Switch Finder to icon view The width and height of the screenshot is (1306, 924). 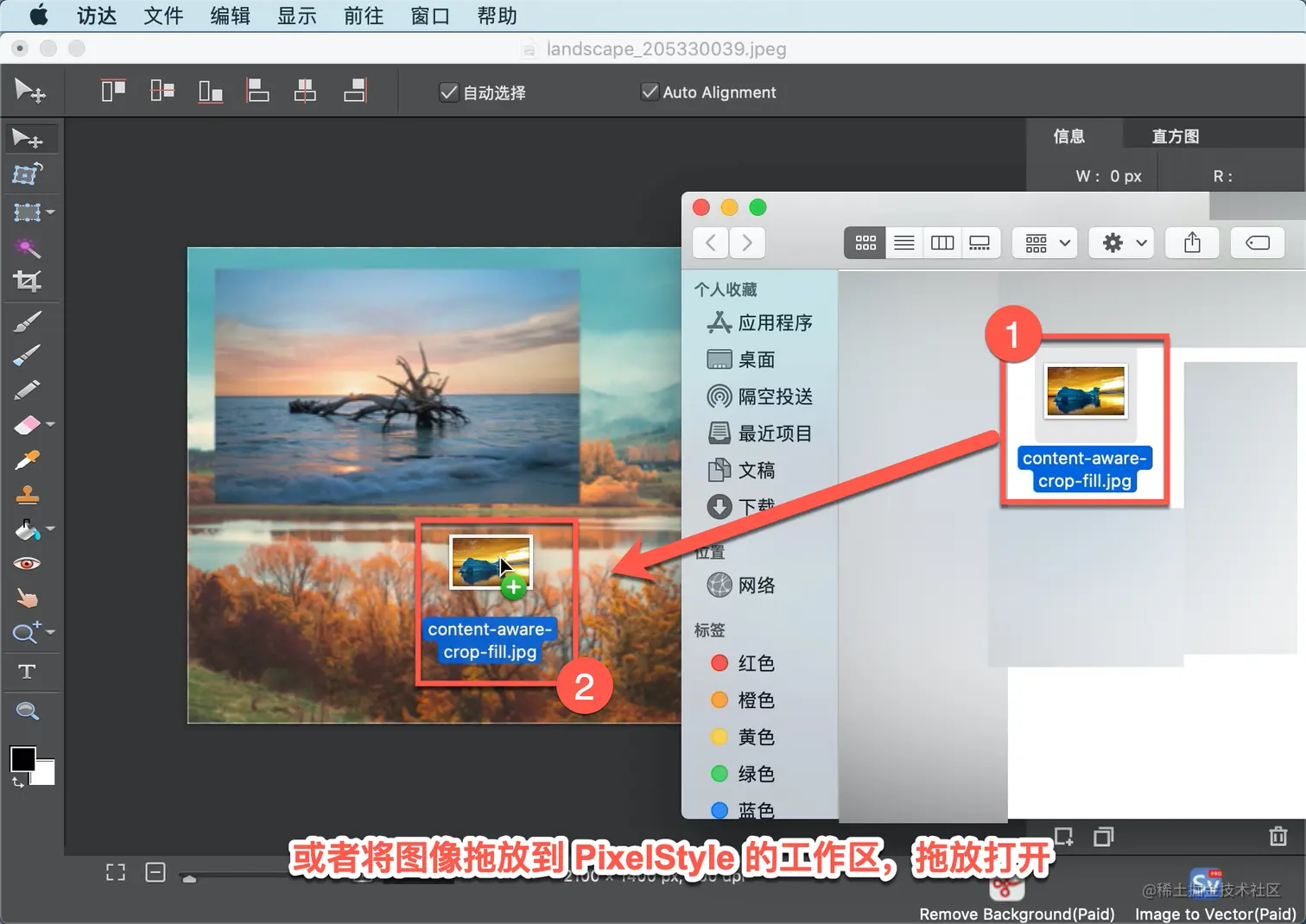865,243
